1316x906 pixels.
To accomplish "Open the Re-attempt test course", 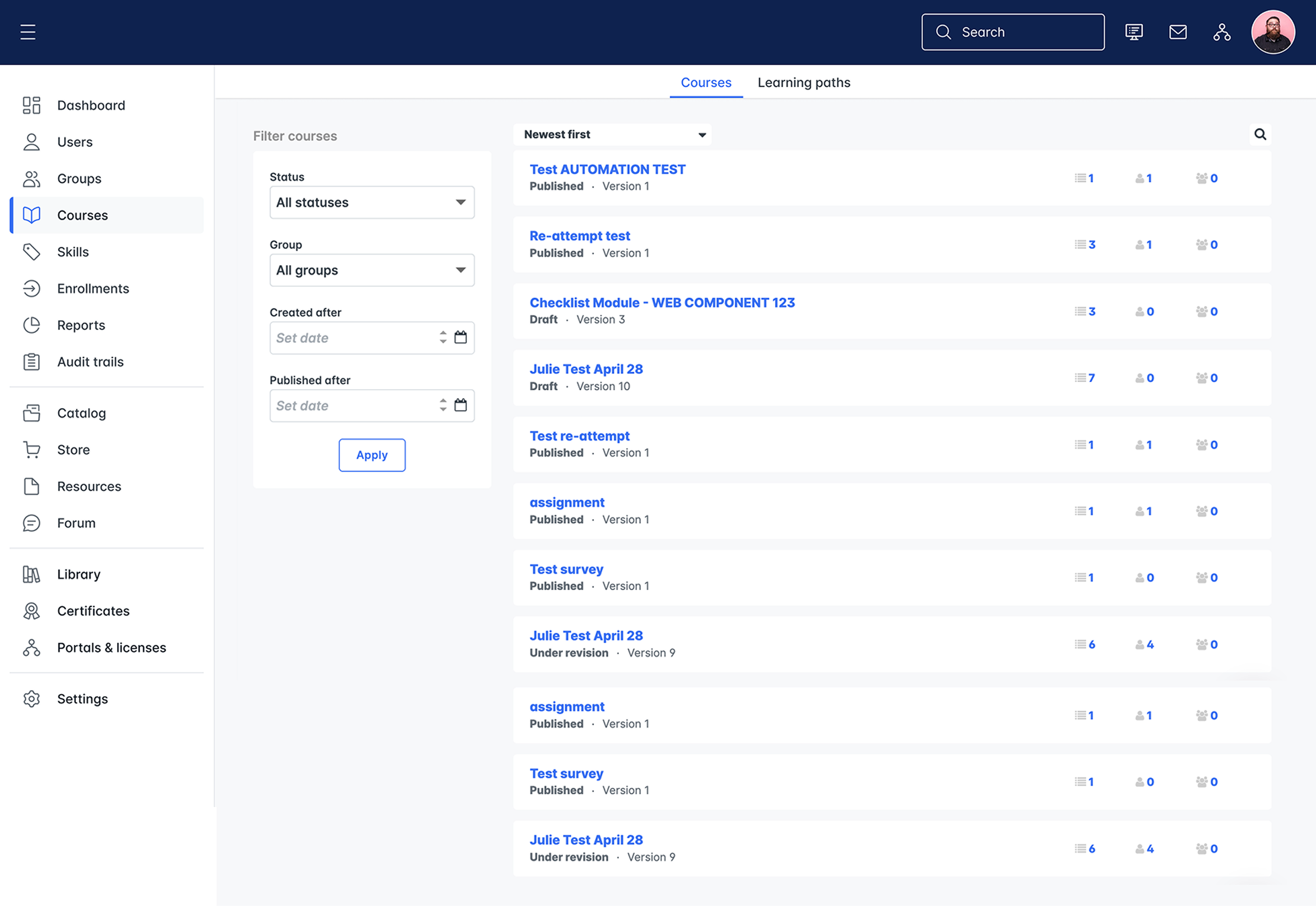I will [x=580, y=236].
